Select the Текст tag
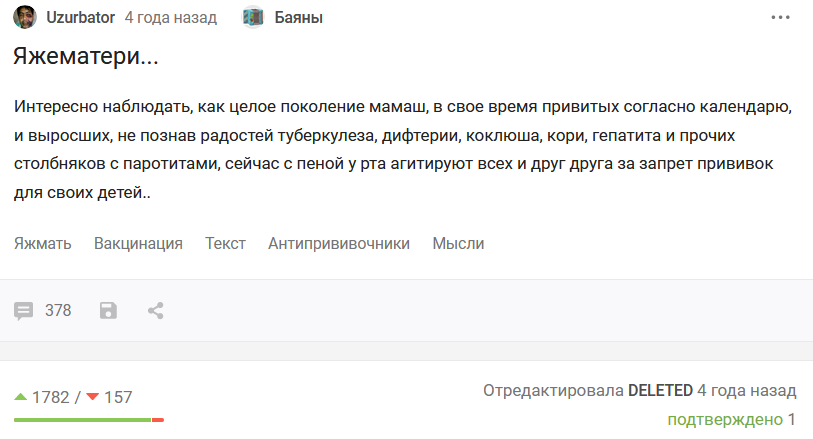Screen dimensions: 813x439 (225, 243)
